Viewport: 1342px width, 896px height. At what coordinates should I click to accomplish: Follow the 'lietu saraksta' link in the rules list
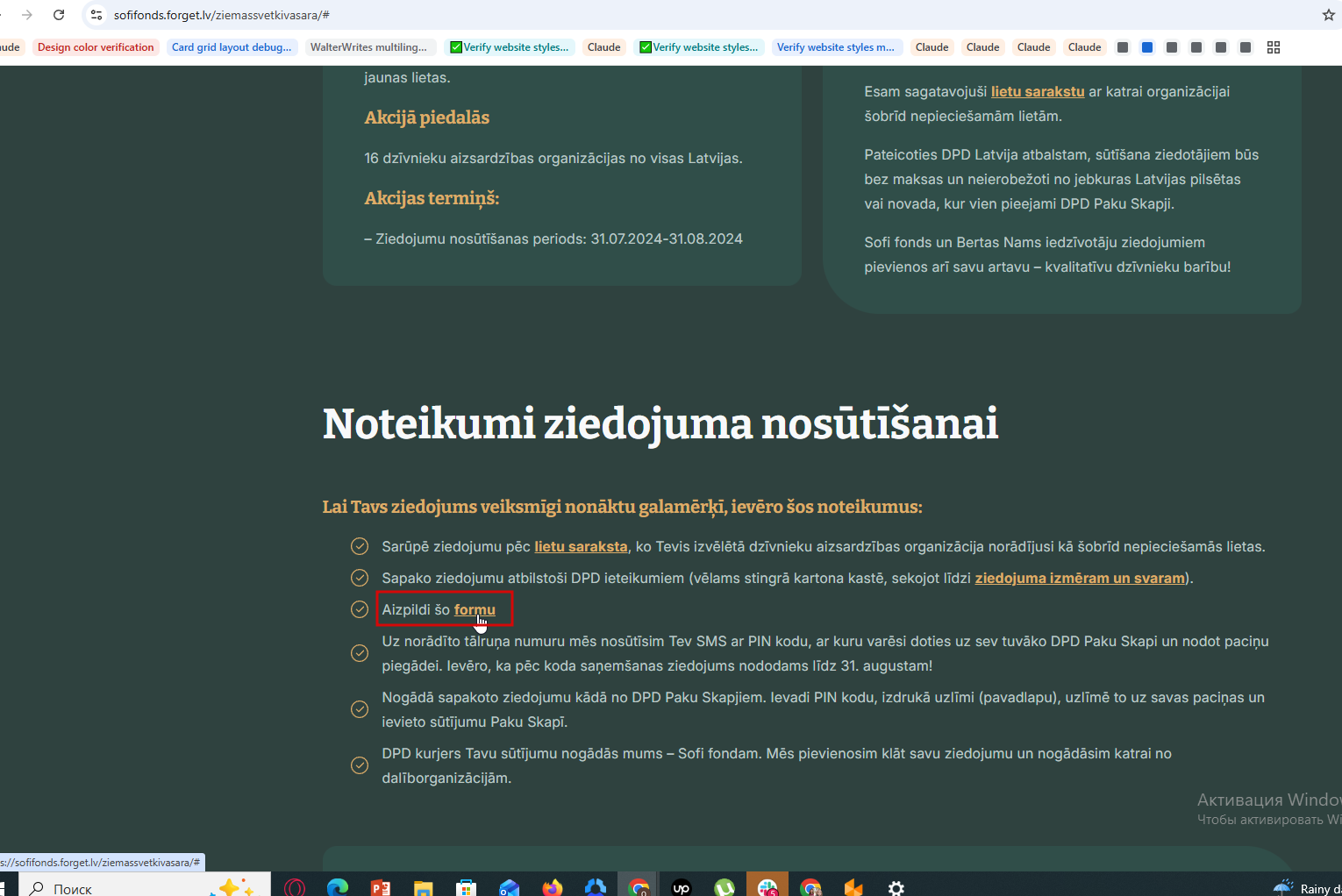pos(581,546)
